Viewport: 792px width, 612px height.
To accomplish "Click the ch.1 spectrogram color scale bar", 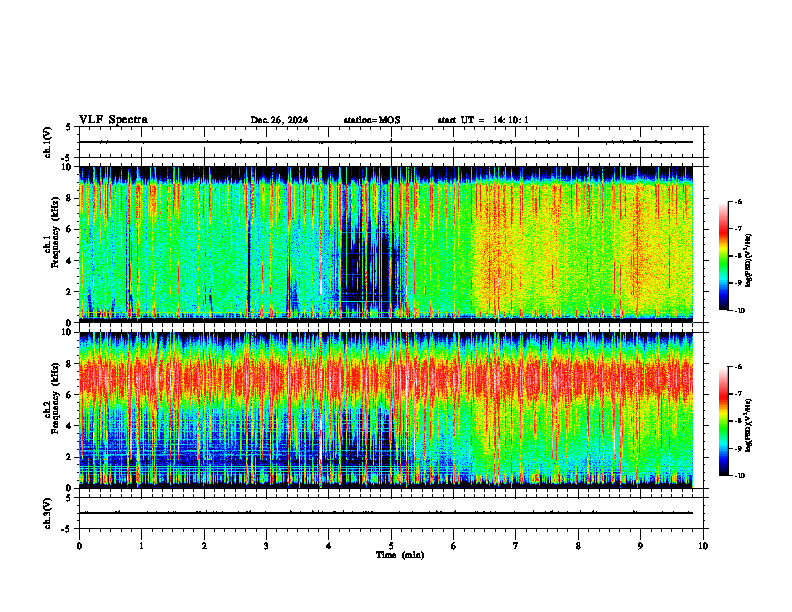I will coord(723,256).
